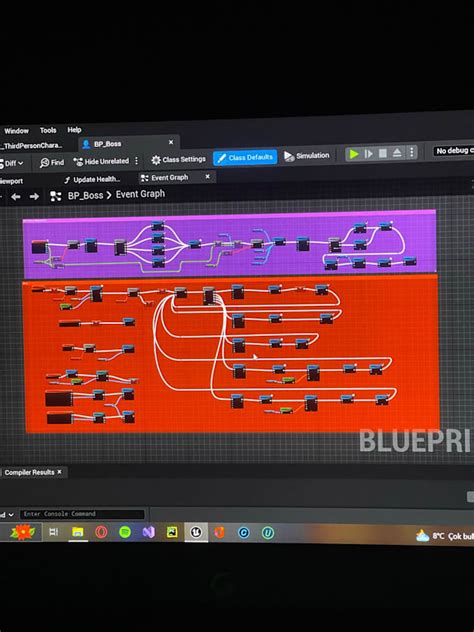Open the Help menu

[74, 130]
